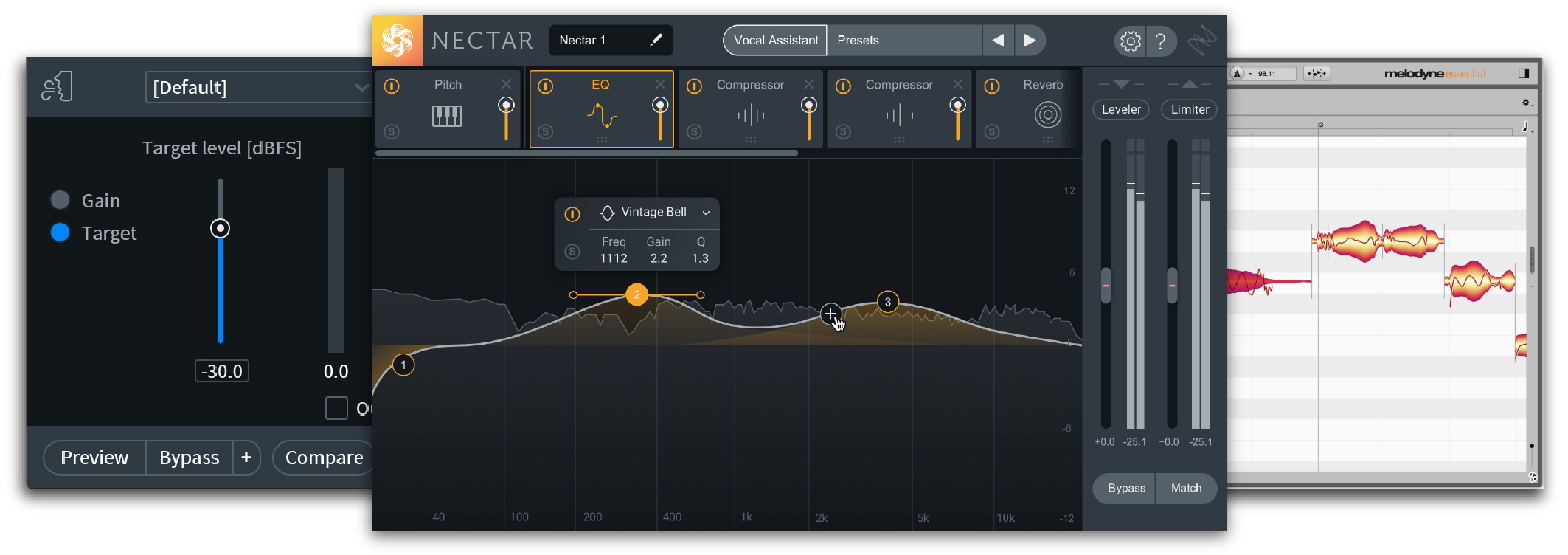
Task: Click the Target level slider handle
Action: pos(220,229)
